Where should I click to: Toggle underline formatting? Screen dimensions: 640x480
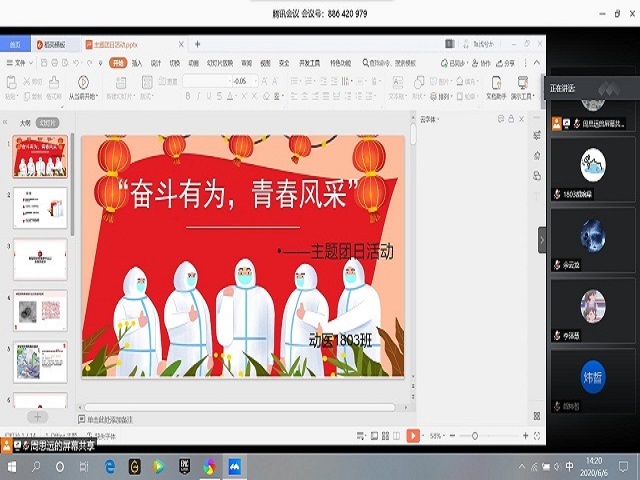pos(209,96)
